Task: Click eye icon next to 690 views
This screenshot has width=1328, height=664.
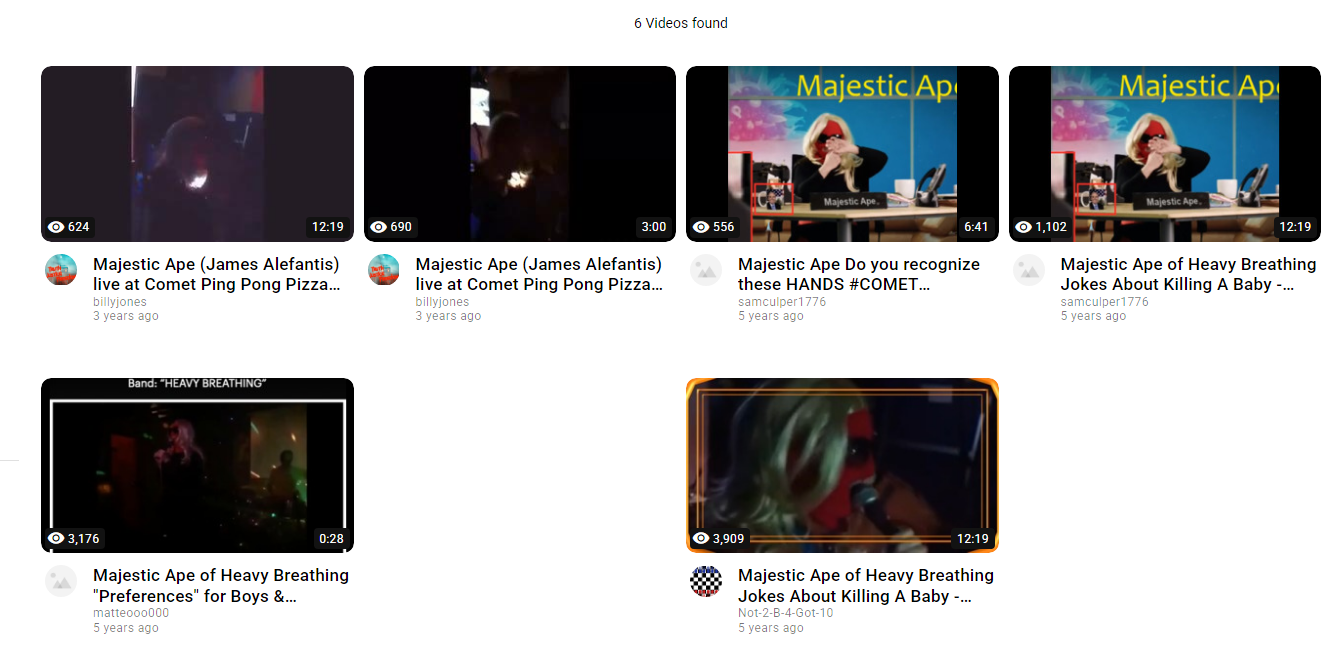Action: (x=379, y=227)
